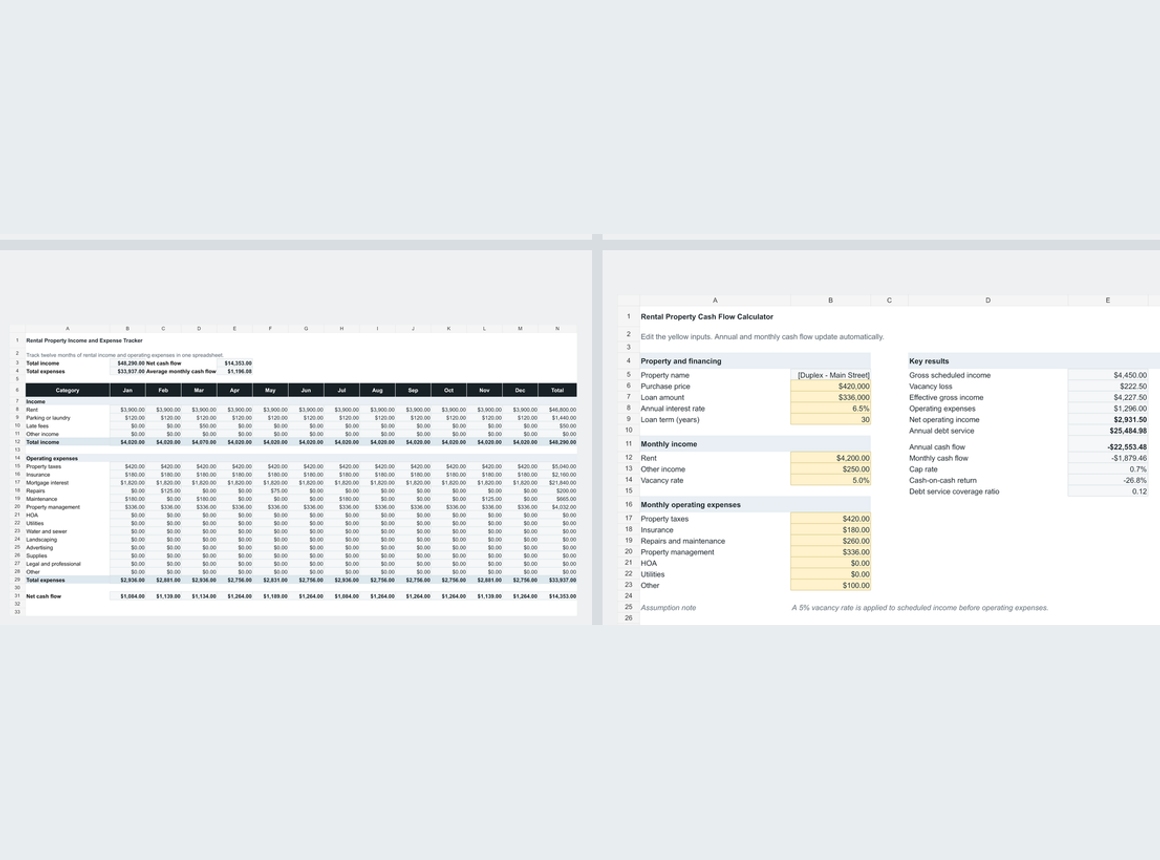Viewport: 1160px width, 860px height.
Task: Select the Jan column header in the tracker table
Action: point(127,390)
